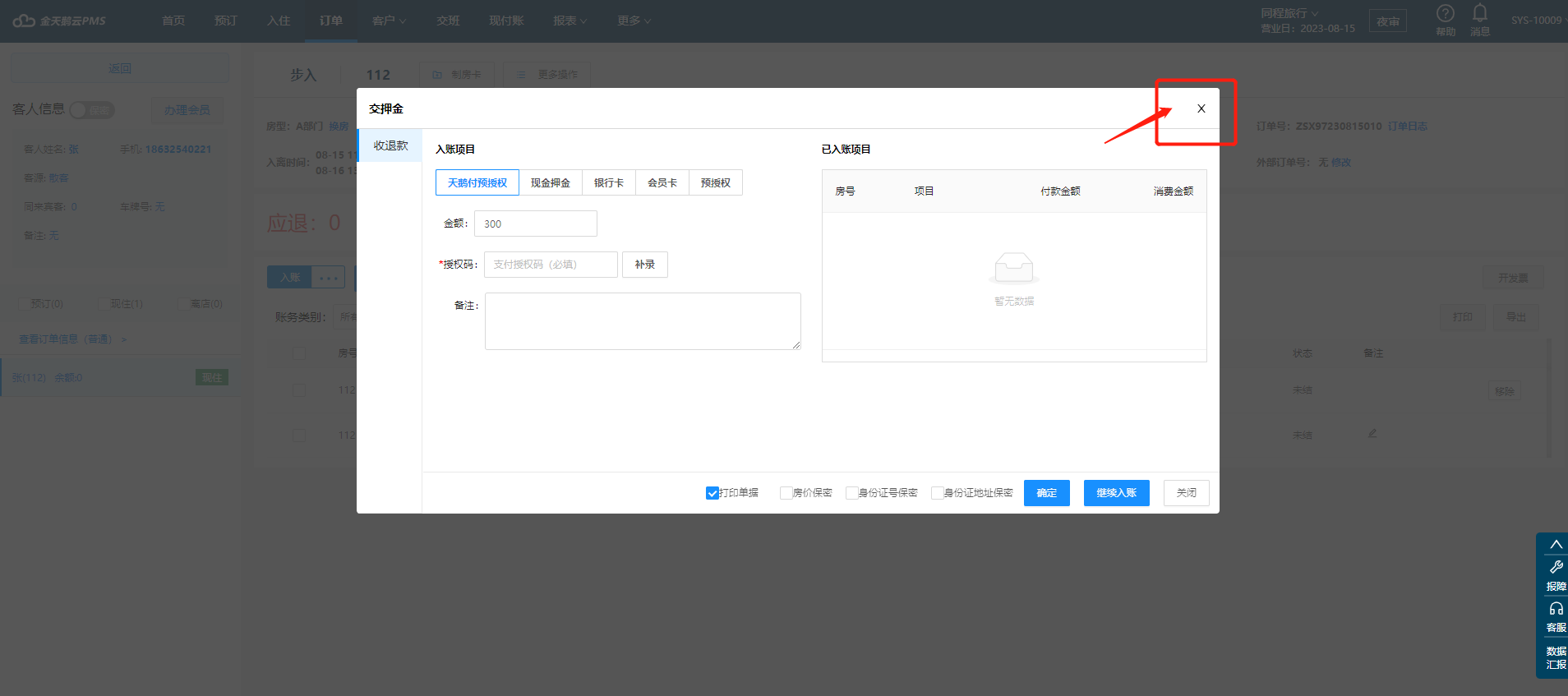Screen dimensions: 1568x696
Task: Expand the 客户 menu dropdown
Action: click(x=390, y=21)
